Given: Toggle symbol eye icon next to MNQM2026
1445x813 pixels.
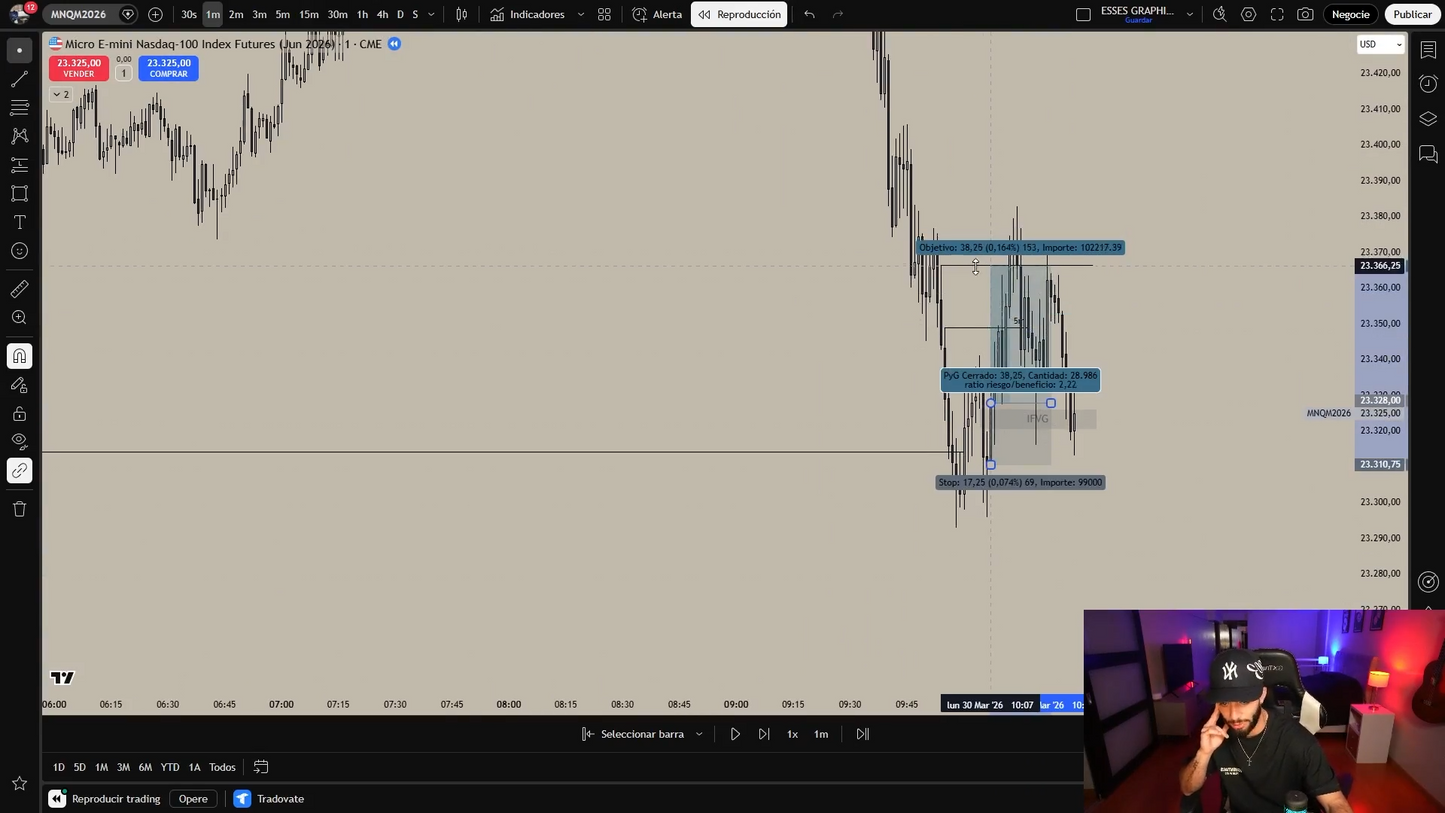Looking at the screenshot, I should (x=127, y=14).
